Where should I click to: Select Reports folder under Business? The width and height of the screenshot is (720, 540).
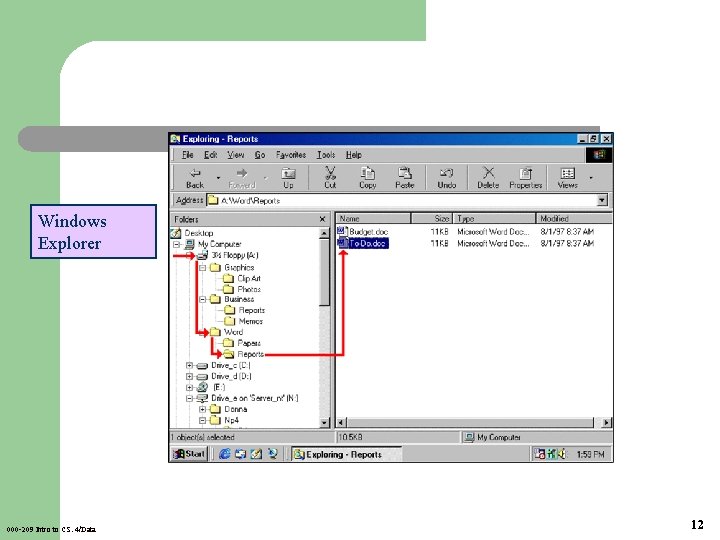[251, 310]
